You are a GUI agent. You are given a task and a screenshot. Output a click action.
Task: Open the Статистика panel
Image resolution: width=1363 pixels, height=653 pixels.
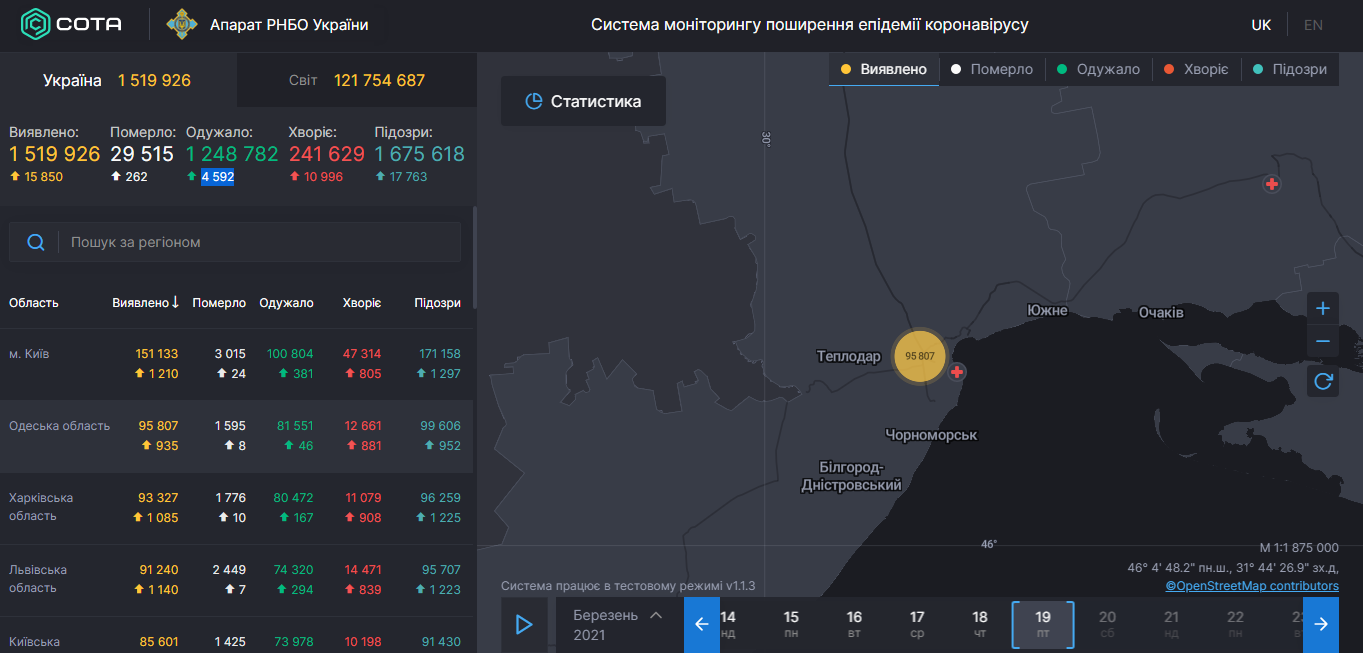pos(583,100)
